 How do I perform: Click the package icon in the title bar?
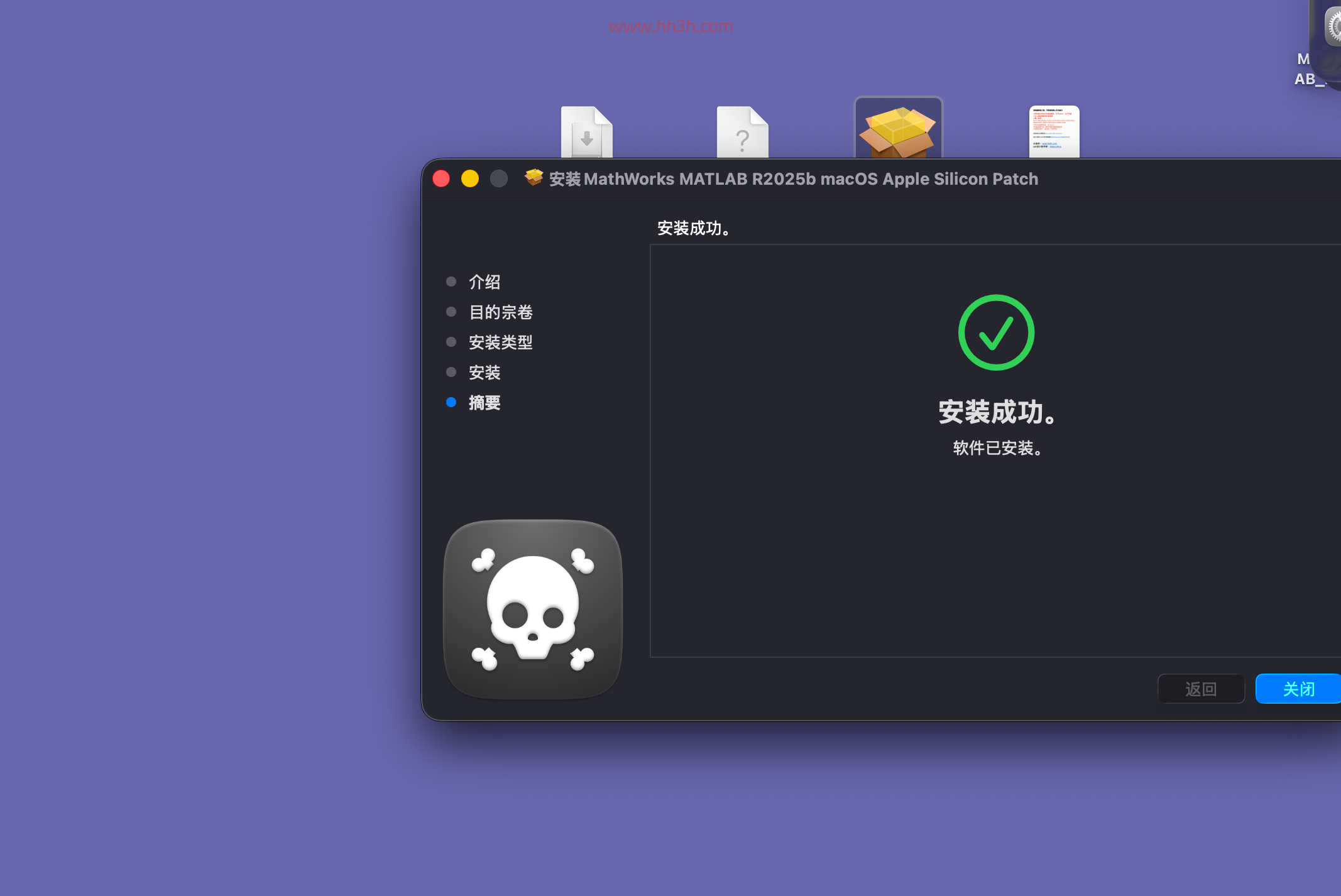tap(534, 178)
